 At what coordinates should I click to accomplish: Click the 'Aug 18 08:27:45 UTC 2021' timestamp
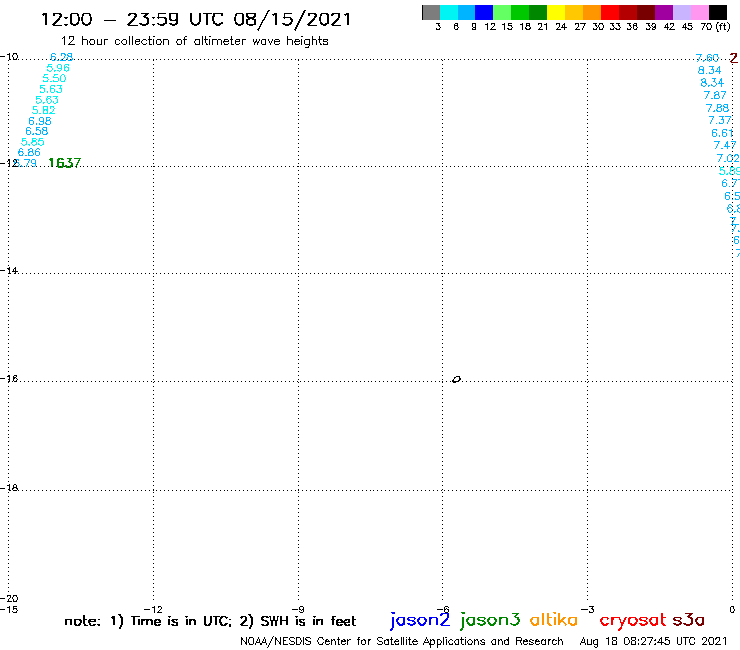click(x=654, y=642)
